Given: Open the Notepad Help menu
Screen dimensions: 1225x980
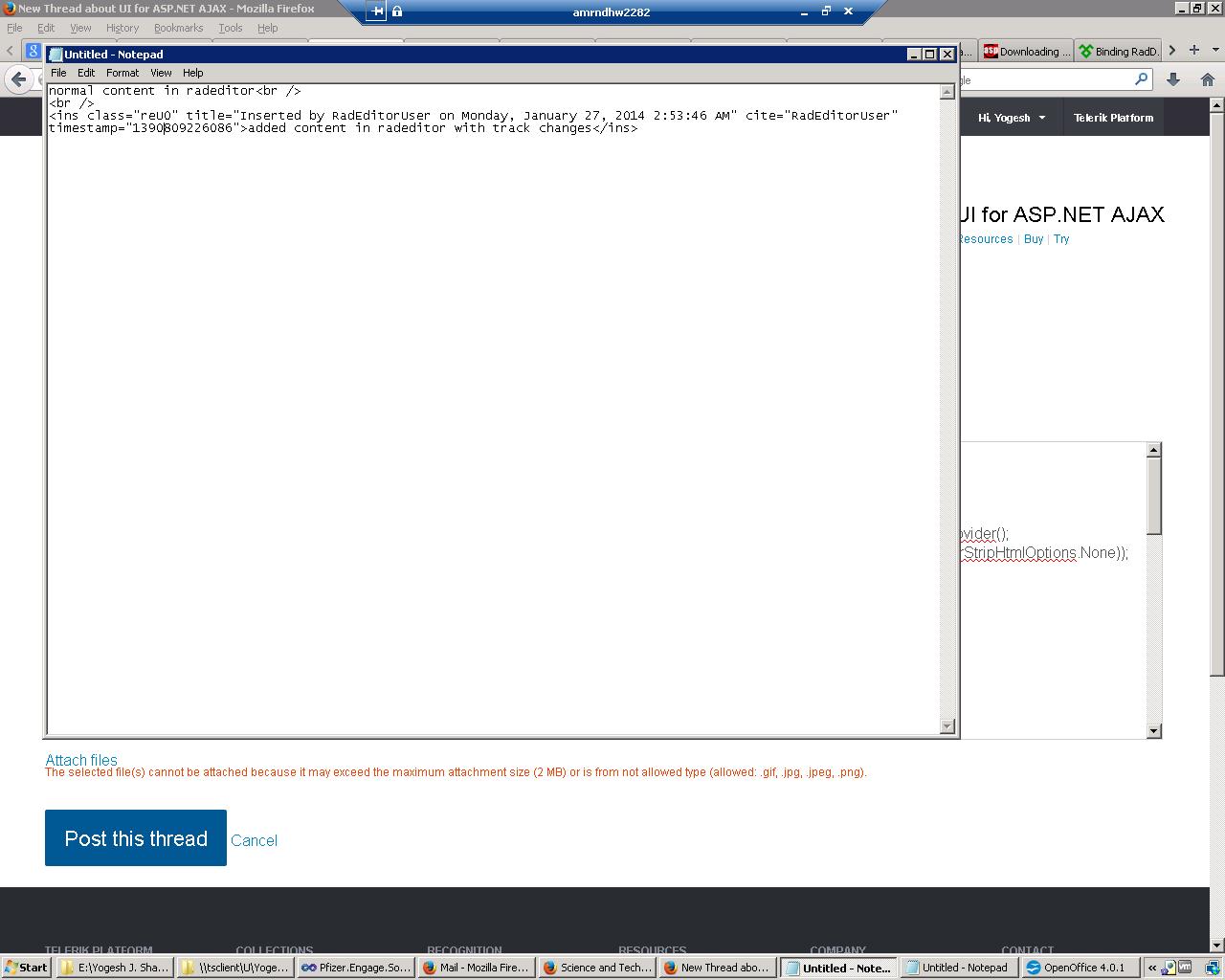Looking at the screenshot, I should coord(192,73).
